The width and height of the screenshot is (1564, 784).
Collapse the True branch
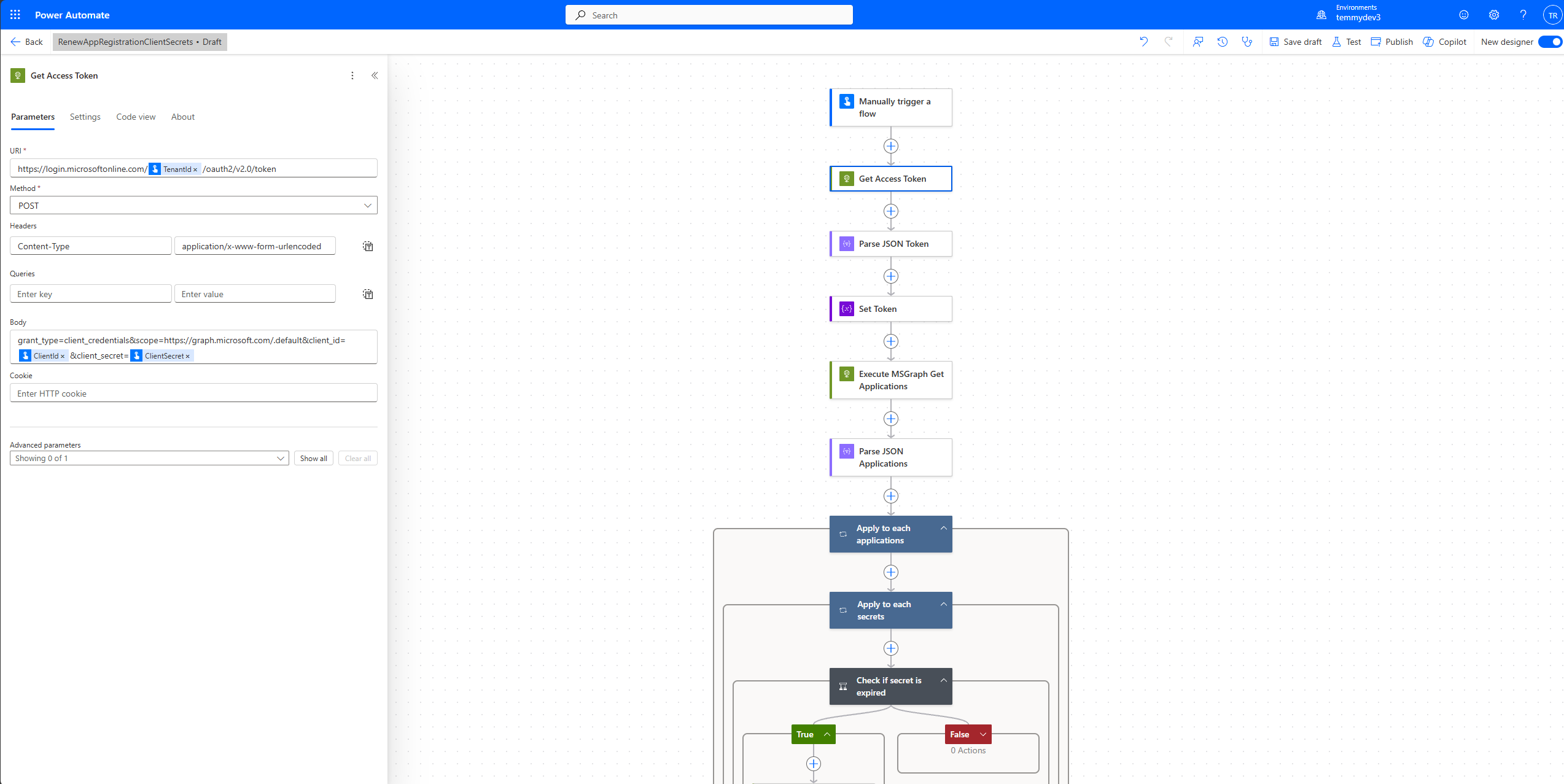(827, 734)
